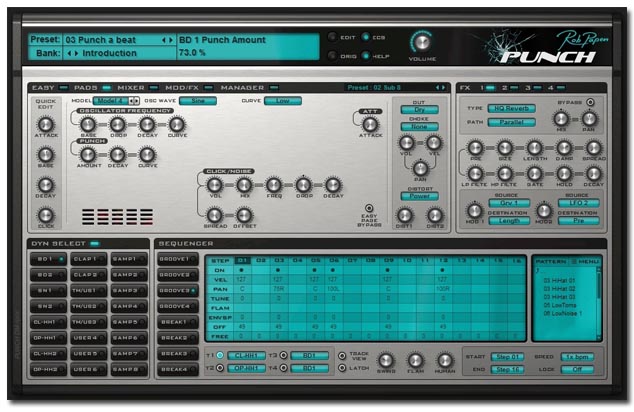Open the FX TYPE dropdown showing HQ Reverb
This screenshot has width=634, height=412.
tap(511, 108)
